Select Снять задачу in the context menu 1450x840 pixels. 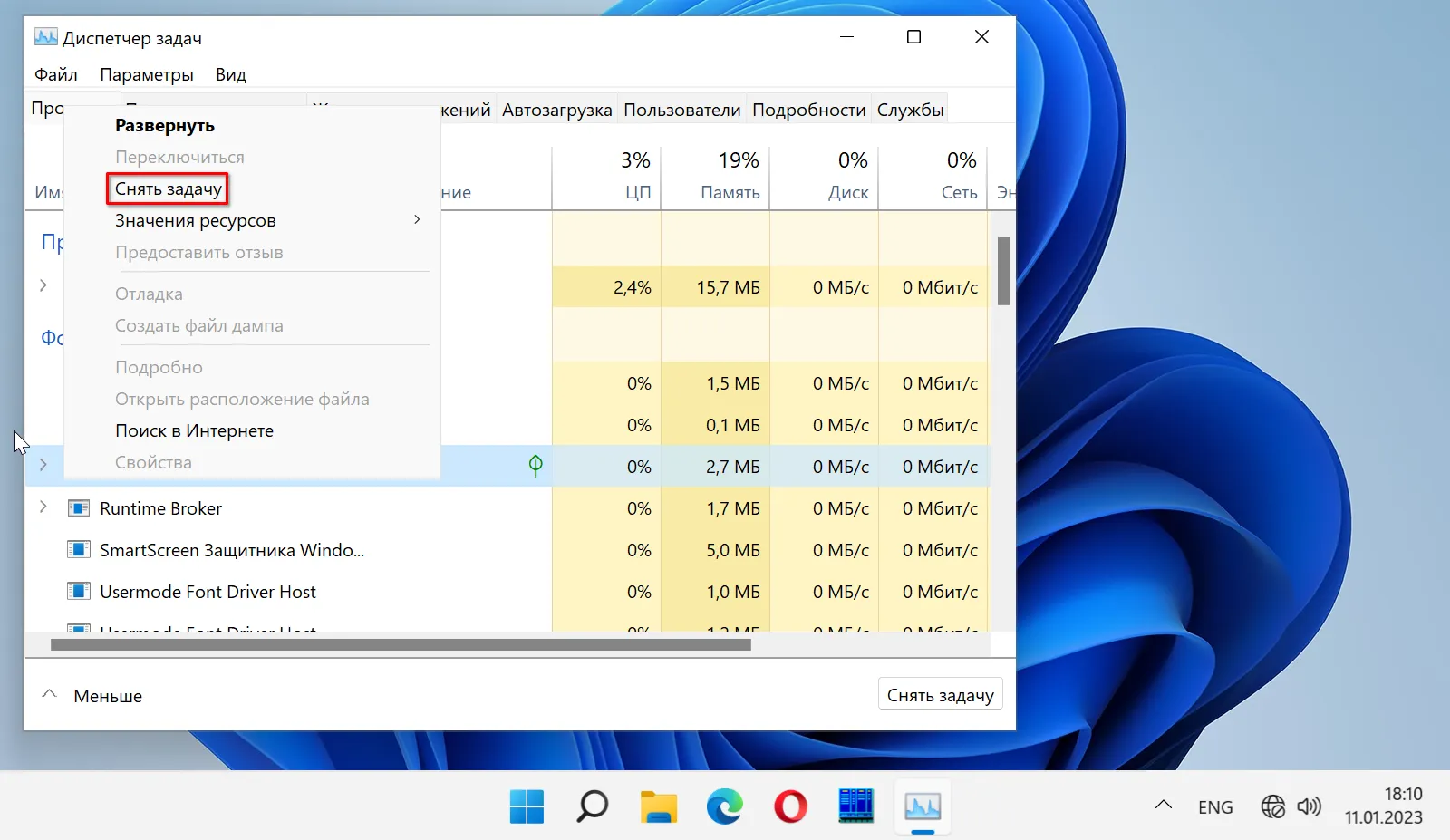pyautogui.click(x=169, y=188)
